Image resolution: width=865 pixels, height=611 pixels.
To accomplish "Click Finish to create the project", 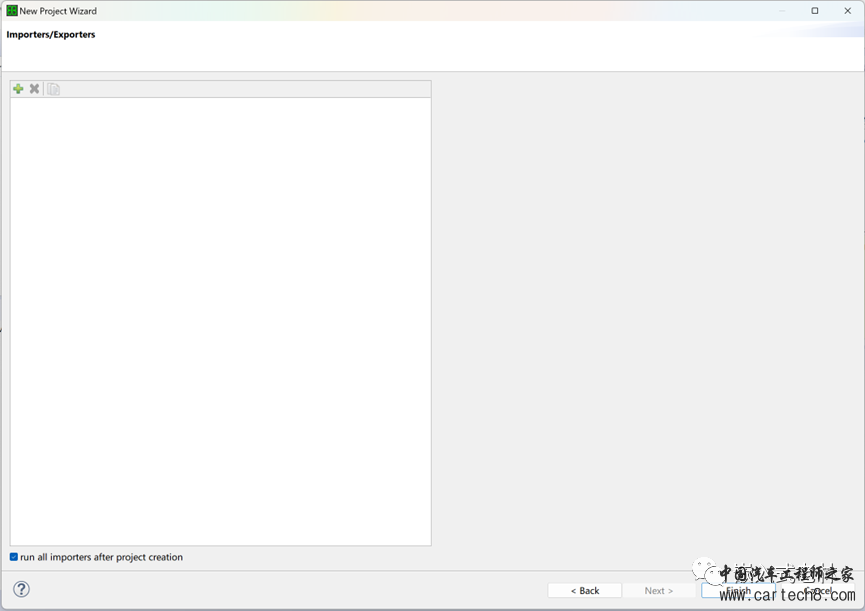I will [x=737, y=591].
